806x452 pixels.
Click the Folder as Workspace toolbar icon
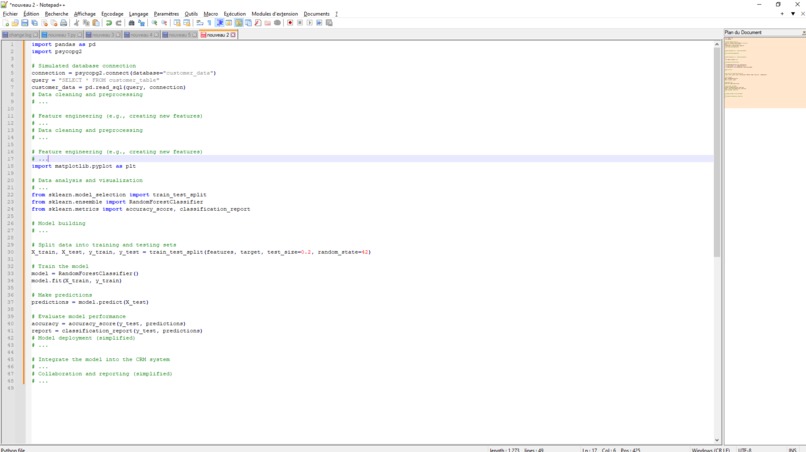pyautogui.click(x=267, y=23)
